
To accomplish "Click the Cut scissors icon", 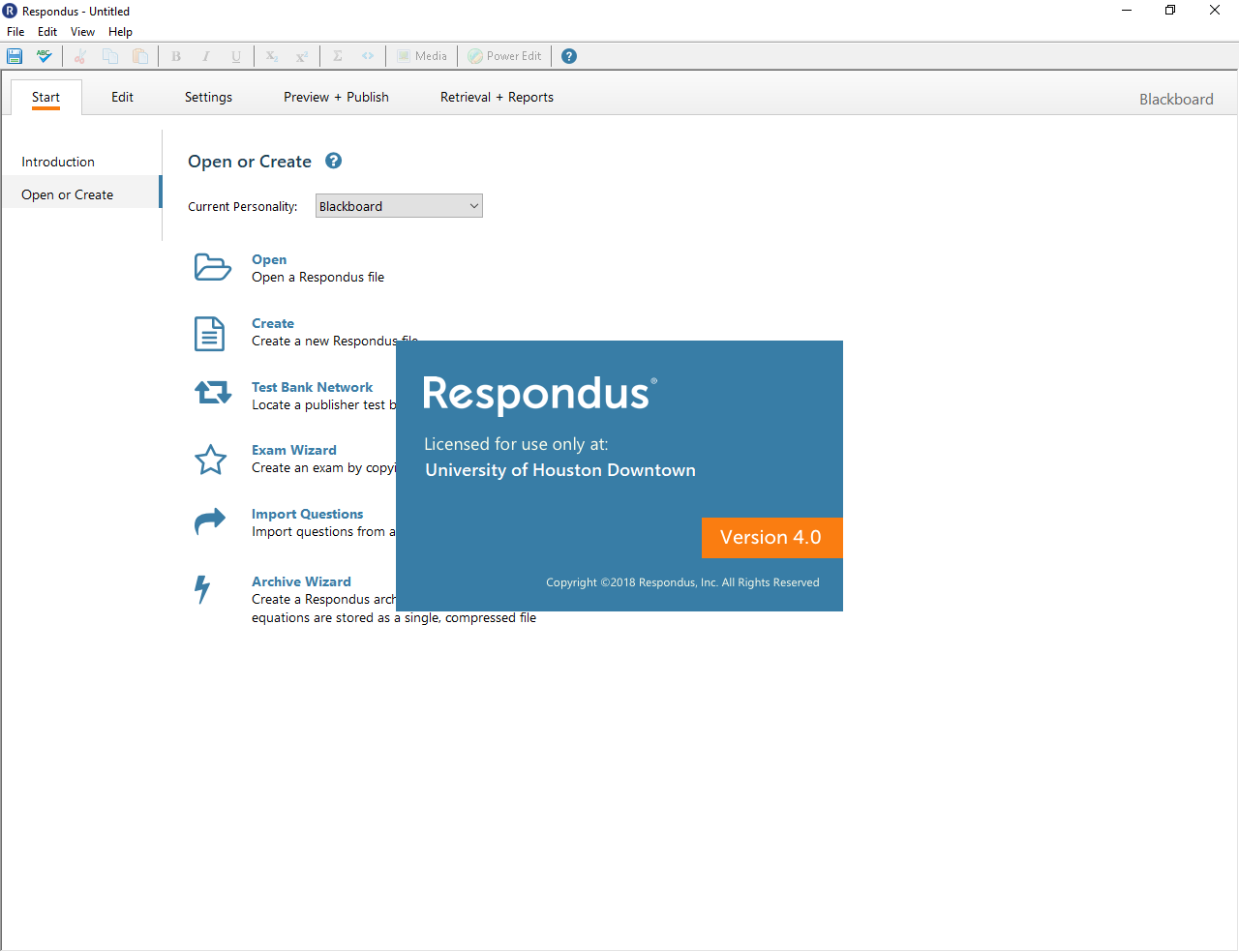I will point(80,56).
